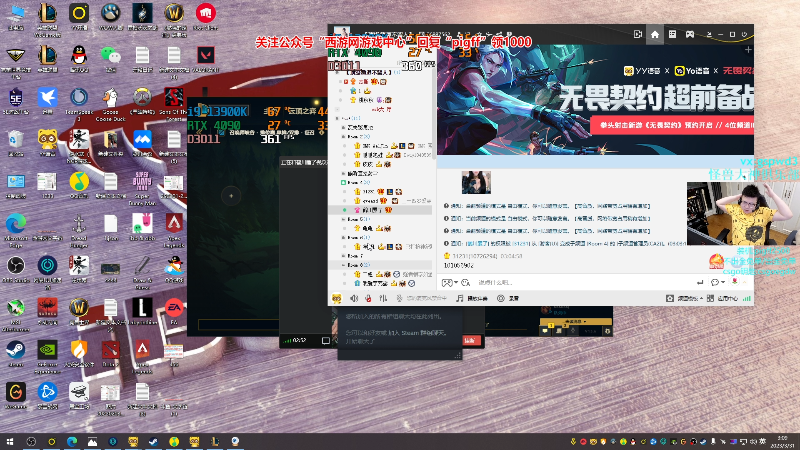Open the WeChat desktop icon

(x=110, y=59)
